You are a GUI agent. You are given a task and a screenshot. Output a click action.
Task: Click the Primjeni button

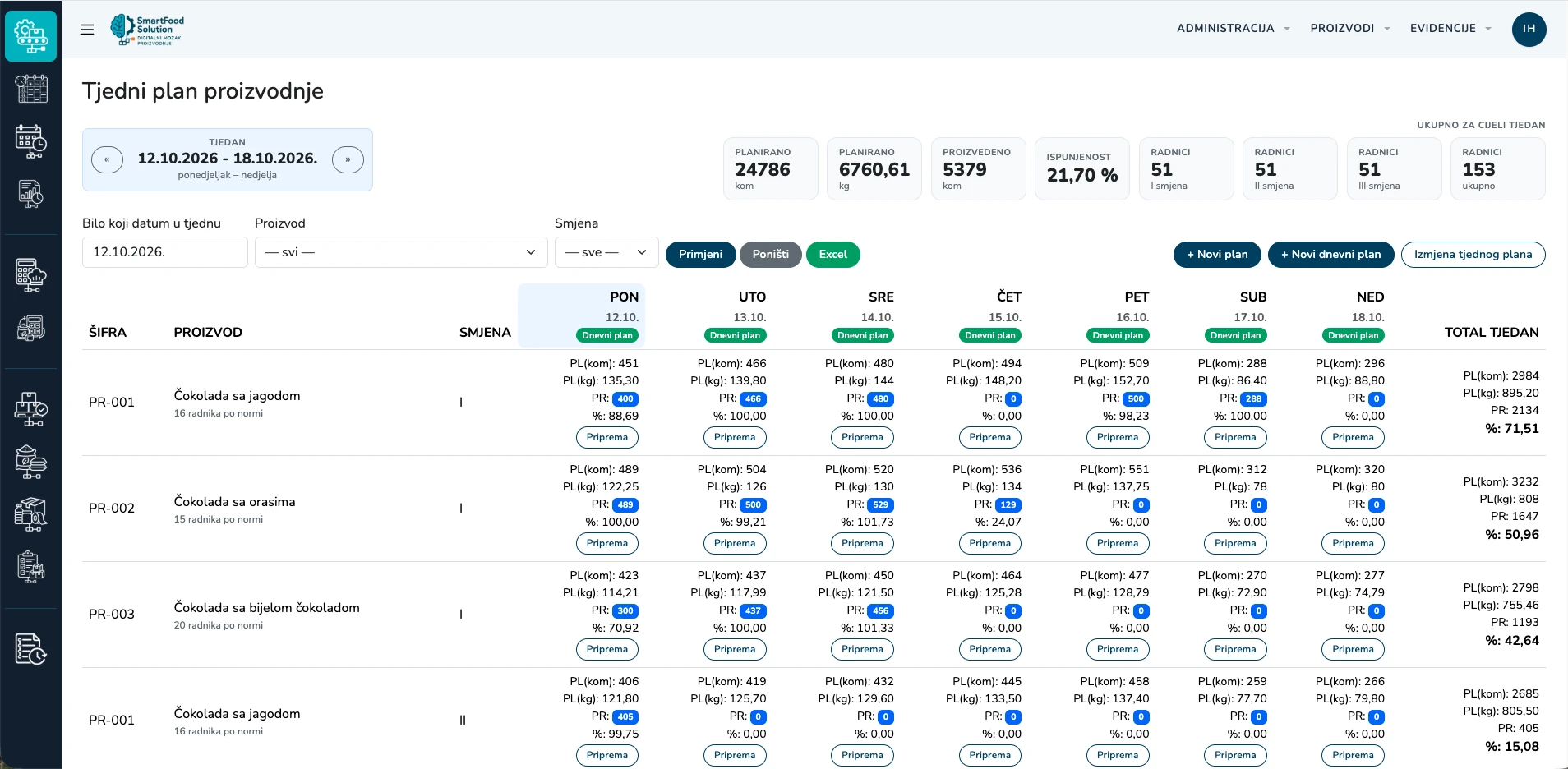pyautogui.click(x=700, y=255)
